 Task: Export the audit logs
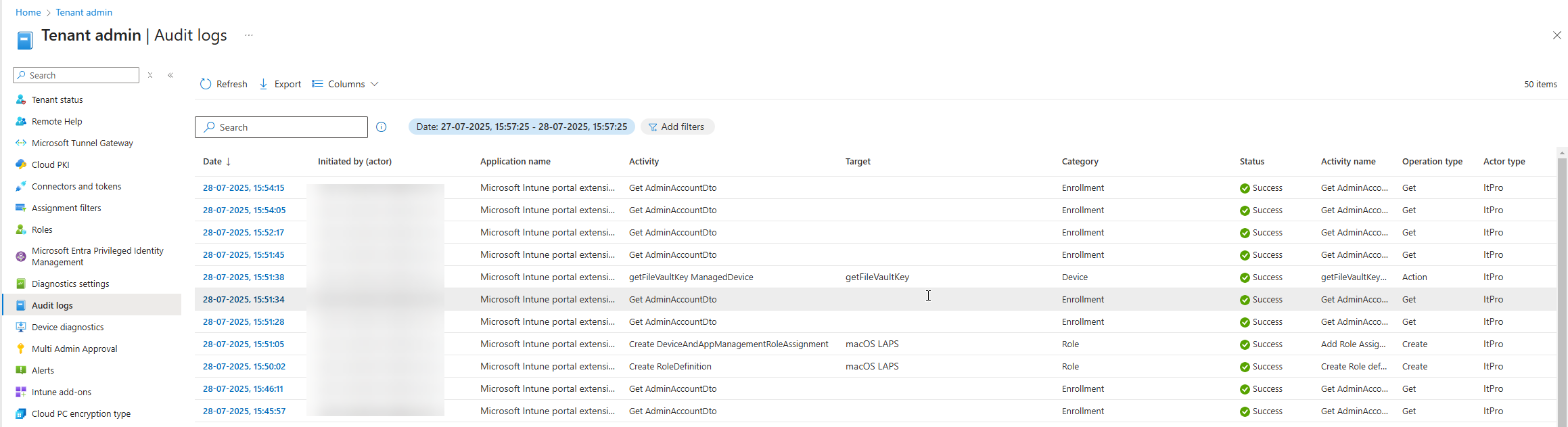pyautogui.click(x=280, y=84)
